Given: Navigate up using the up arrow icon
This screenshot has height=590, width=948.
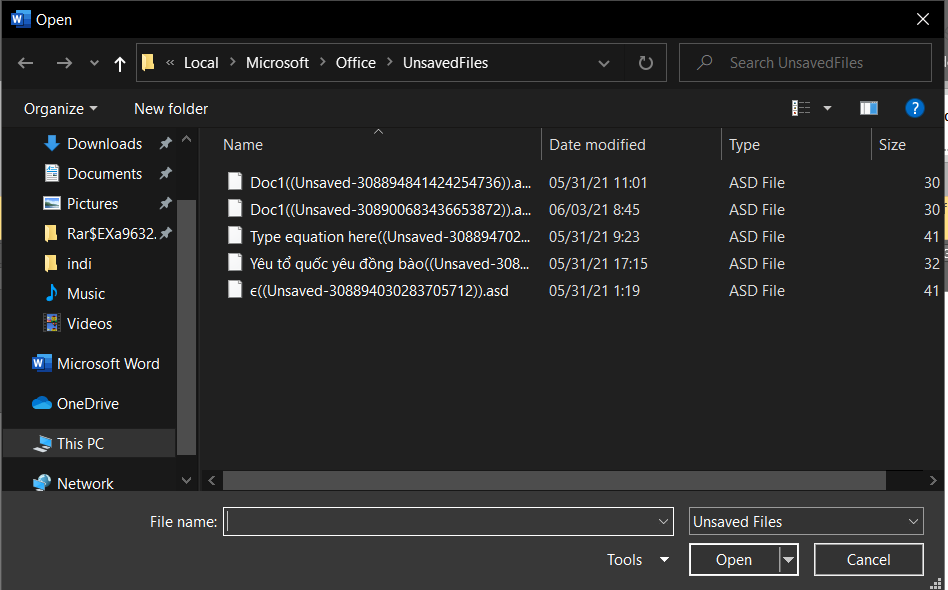Looking at the screenshot, I should (x=118, y=62).
